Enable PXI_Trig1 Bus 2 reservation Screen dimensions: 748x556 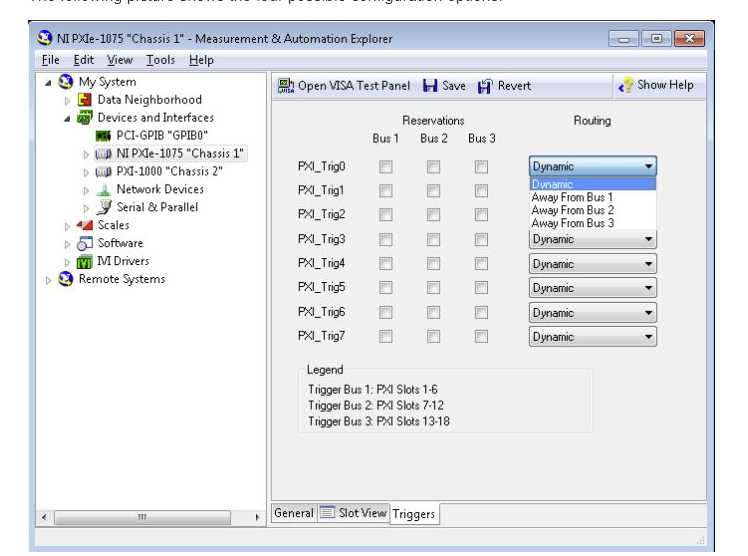433,191
